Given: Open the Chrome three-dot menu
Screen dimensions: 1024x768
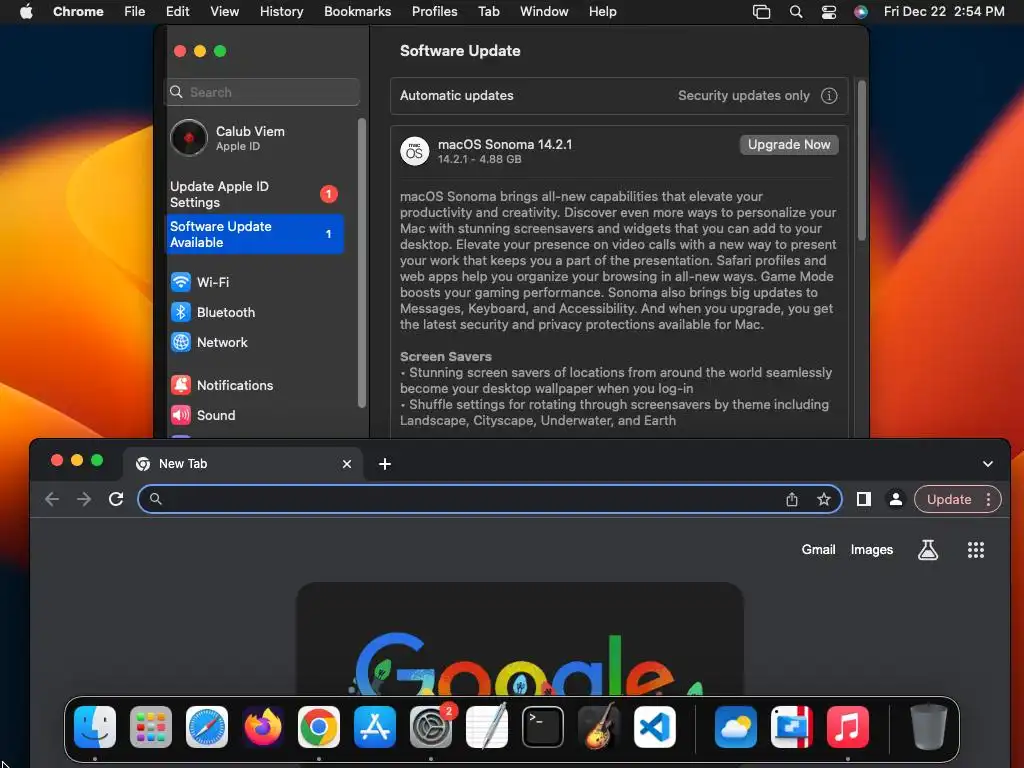Looking at the screenshot, I should point(988,499).
